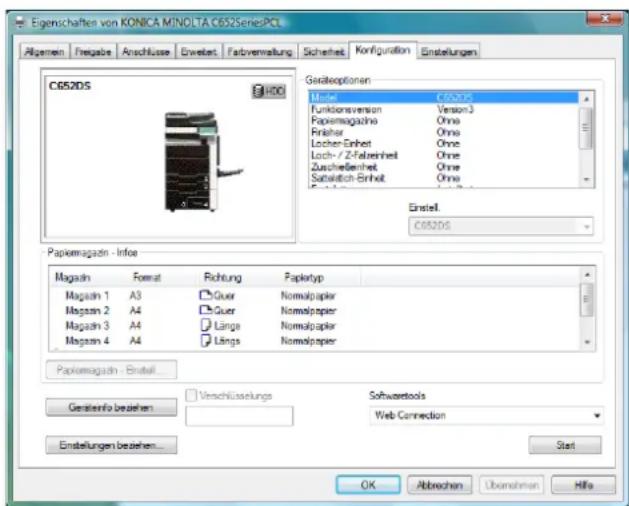This screenshot has width=629, height=506.
Task: Select the Modell row in Geräteoptionen
Action: click(x=443, y=98)
